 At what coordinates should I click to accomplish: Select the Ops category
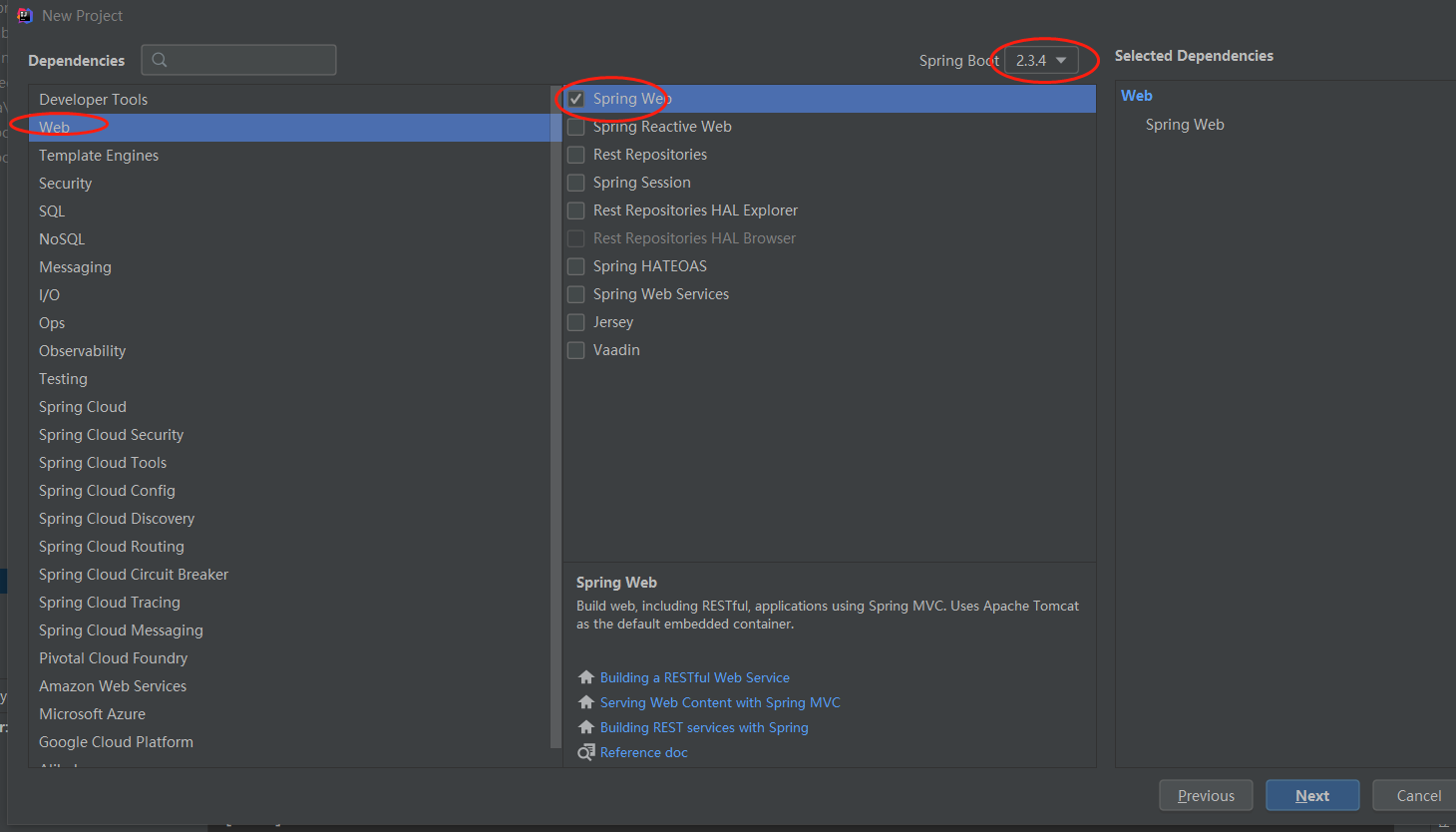click(x=289, y=323)
